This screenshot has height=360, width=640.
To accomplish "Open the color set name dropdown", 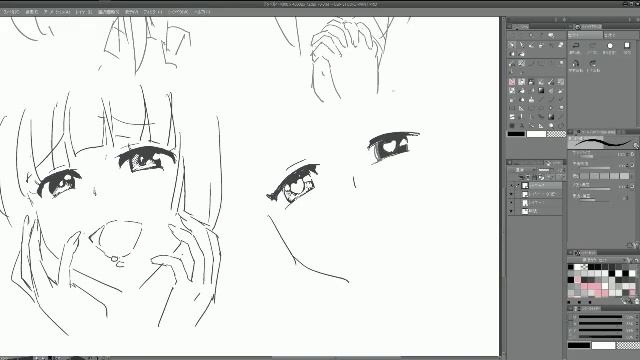I will (x=596, y=260).
